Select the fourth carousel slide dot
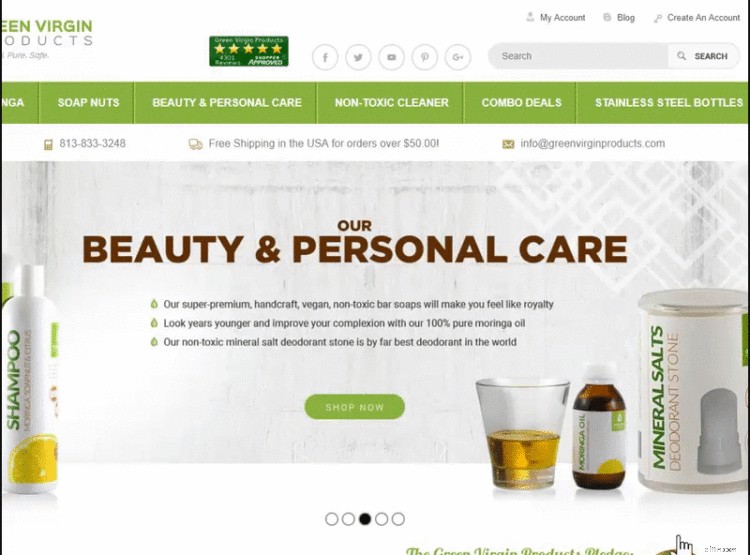The height and width of the screenshot is (555, 750). pos(381,519)
